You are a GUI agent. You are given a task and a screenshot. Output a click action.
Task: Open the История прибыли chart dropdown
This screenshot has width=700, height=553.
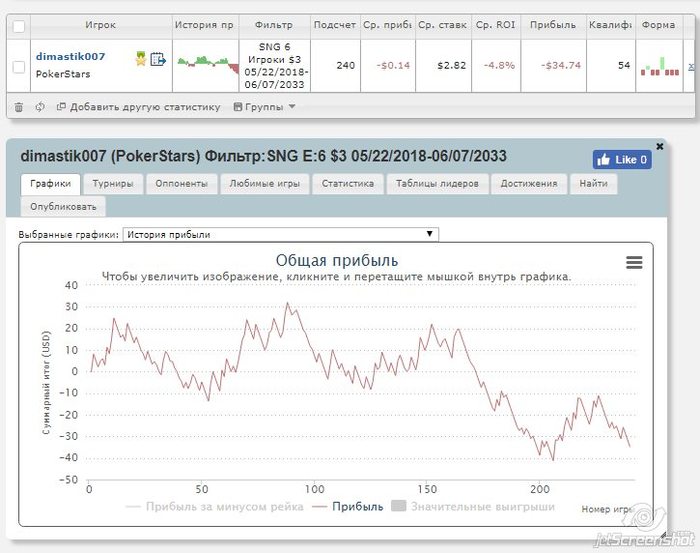click(x=280, y=234)
